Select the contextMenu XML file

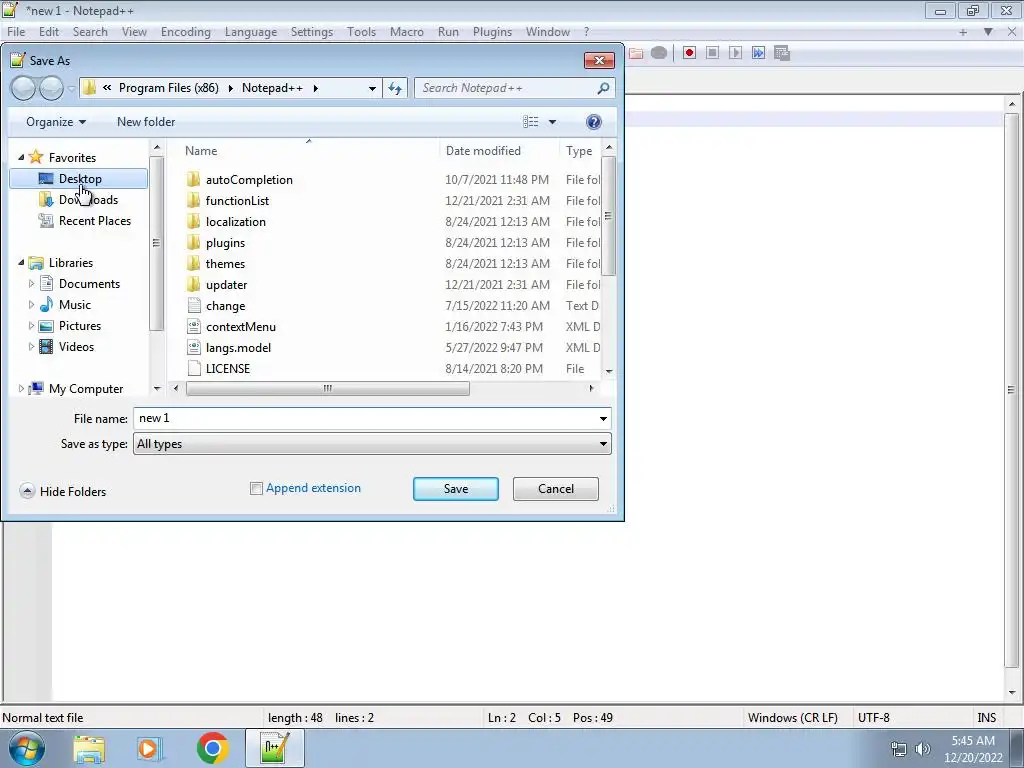point(241,327)
